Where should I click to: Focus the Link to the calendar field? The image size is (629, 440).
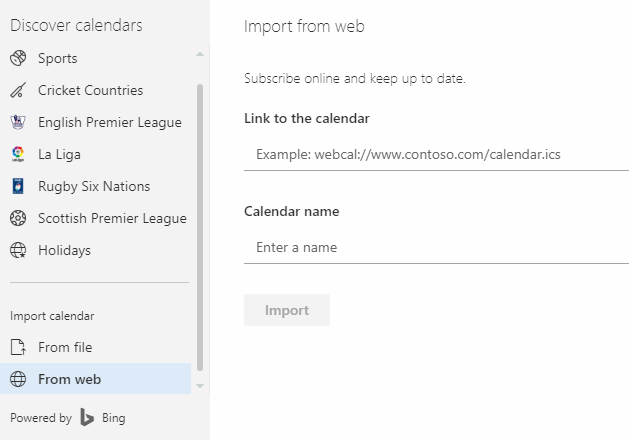pyautogui.click(x=436, y=155)
